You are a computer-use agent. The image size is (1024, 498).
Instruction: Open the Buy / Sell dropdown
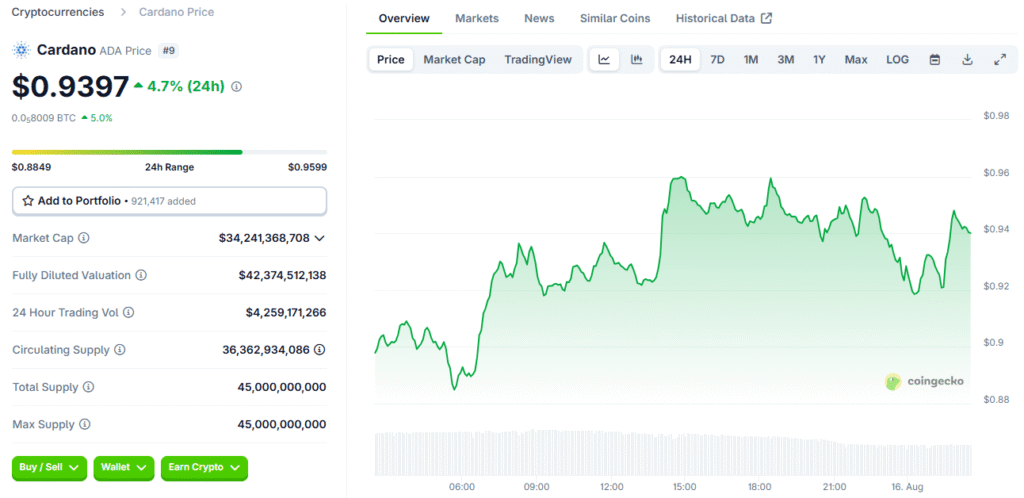coord(49,468)
